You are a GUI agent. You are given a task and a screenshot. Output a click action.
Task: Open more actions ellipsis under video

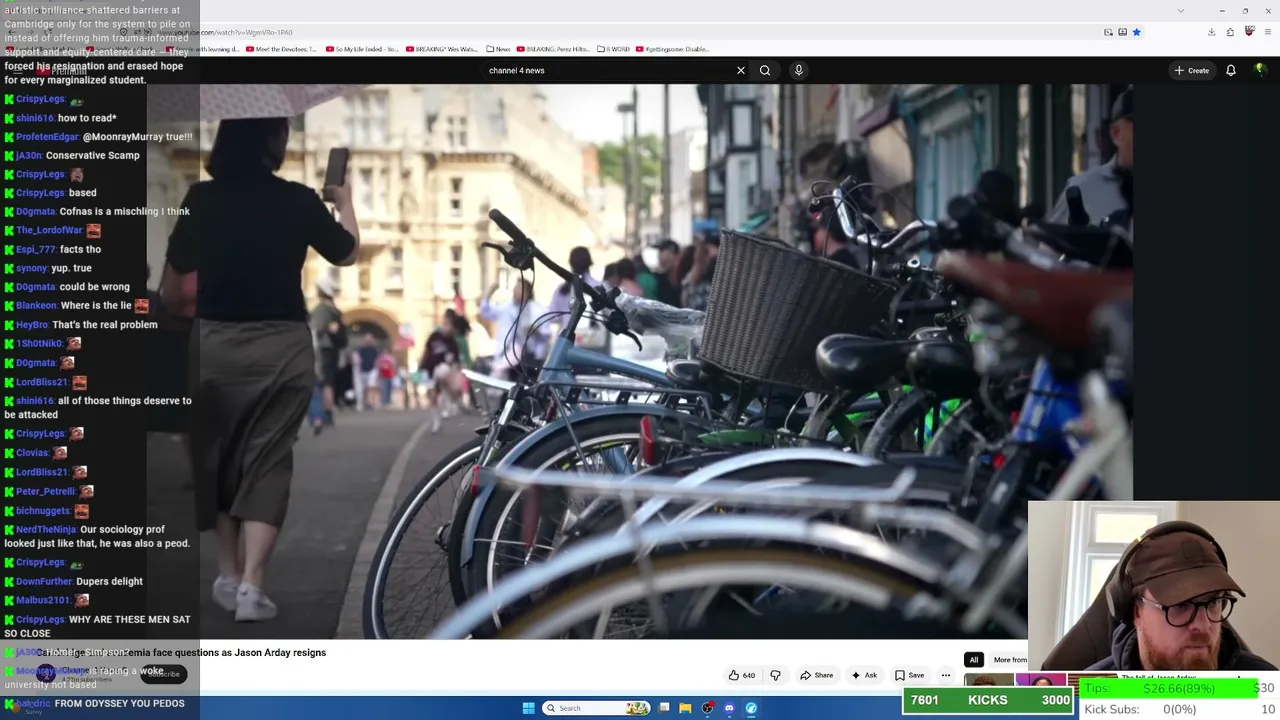coord(945,675)
